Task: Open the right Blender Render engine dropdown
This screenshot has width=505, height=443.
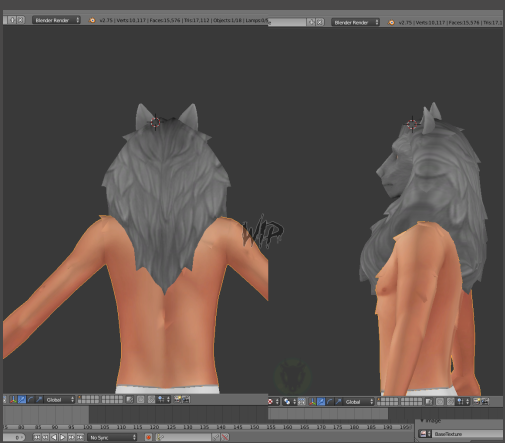Action: coord(355,22)
